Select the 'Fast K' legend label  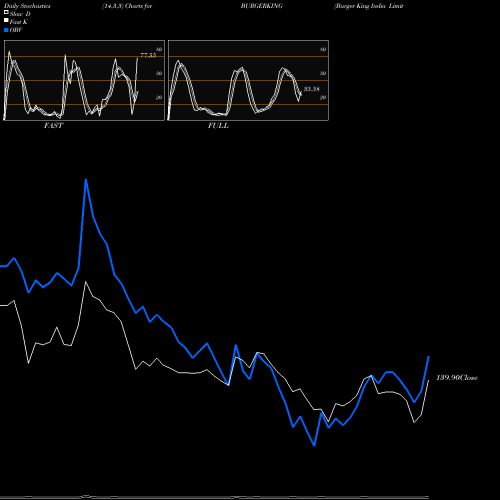coord(19,22)
